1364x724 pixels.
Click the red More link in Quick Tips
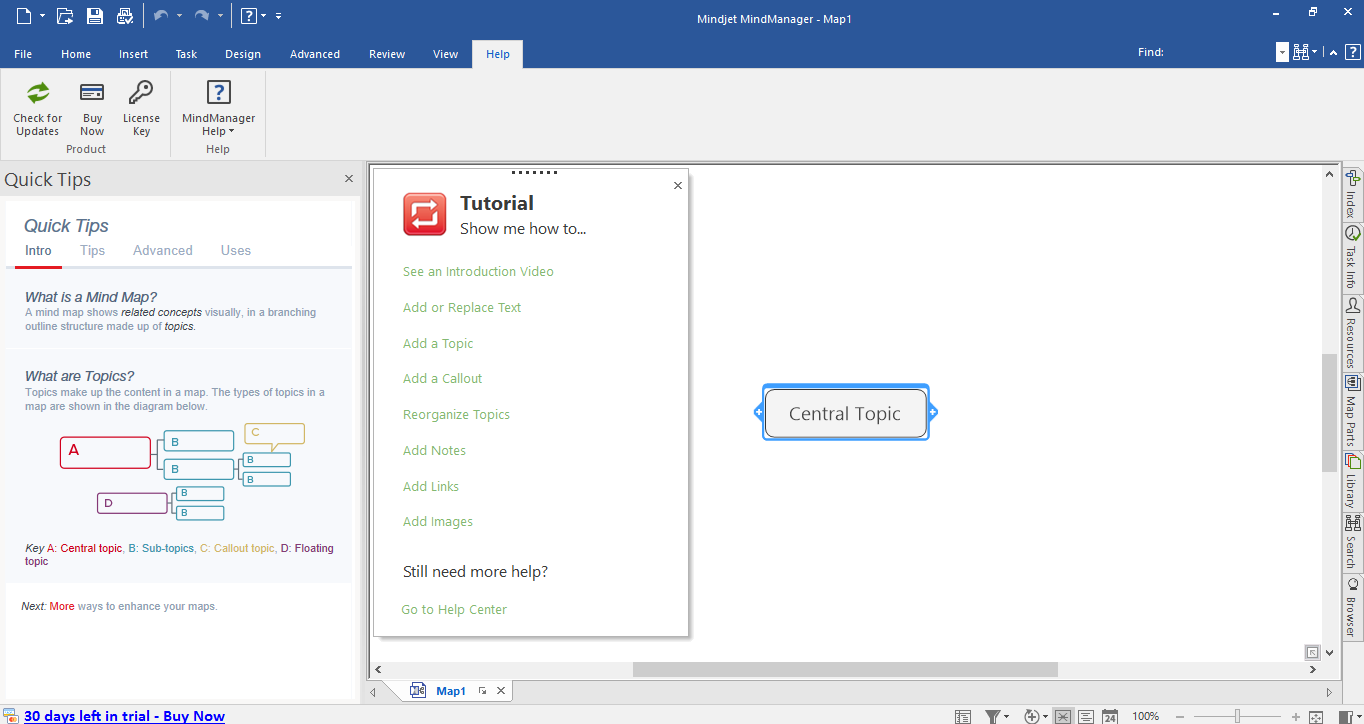(62, 606)
